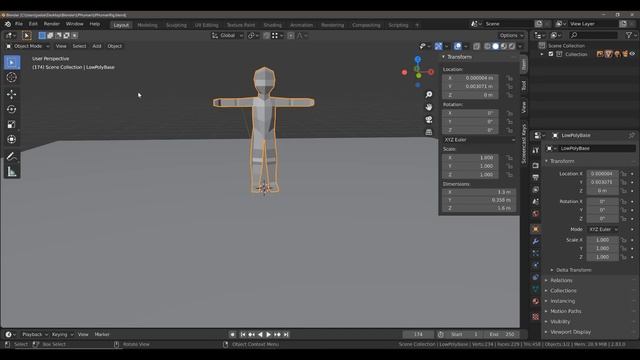The width and height of the screenshot is (640, 360).
Task: Enable Rendered viewport shading
Action: (512, 46)
